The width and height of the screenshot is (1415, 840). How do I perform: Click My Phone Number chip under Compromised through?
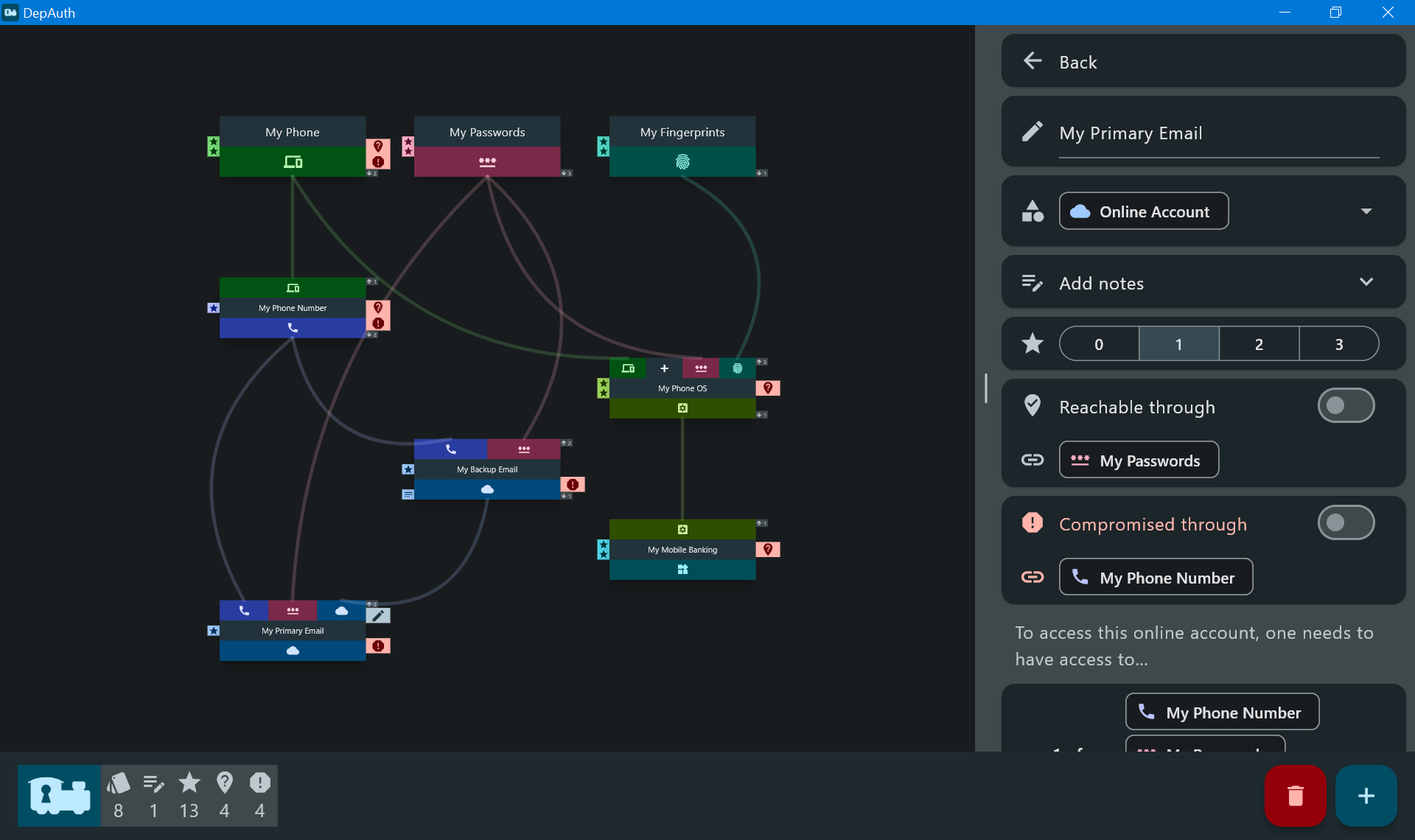click(x=1156, y=578)
